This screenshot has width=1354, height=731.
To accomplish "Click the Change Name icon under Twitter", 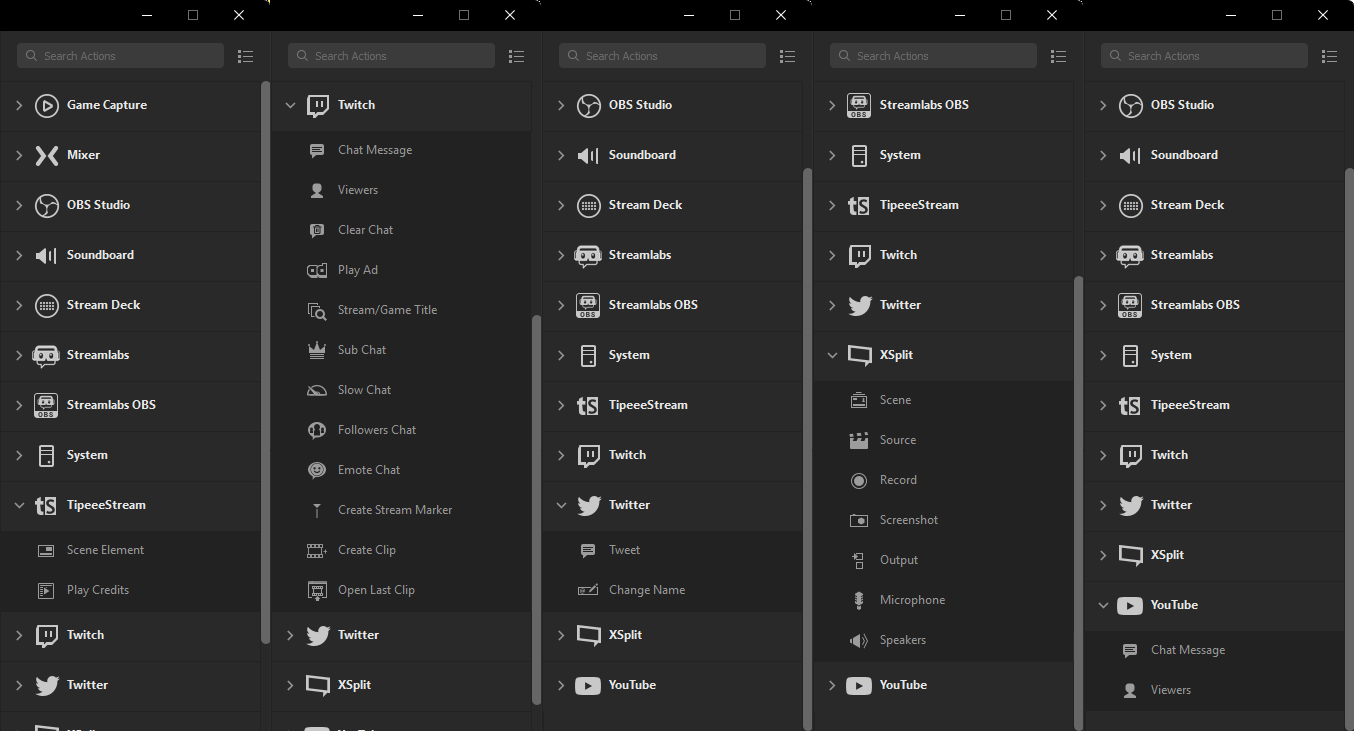I will [588, 590].
